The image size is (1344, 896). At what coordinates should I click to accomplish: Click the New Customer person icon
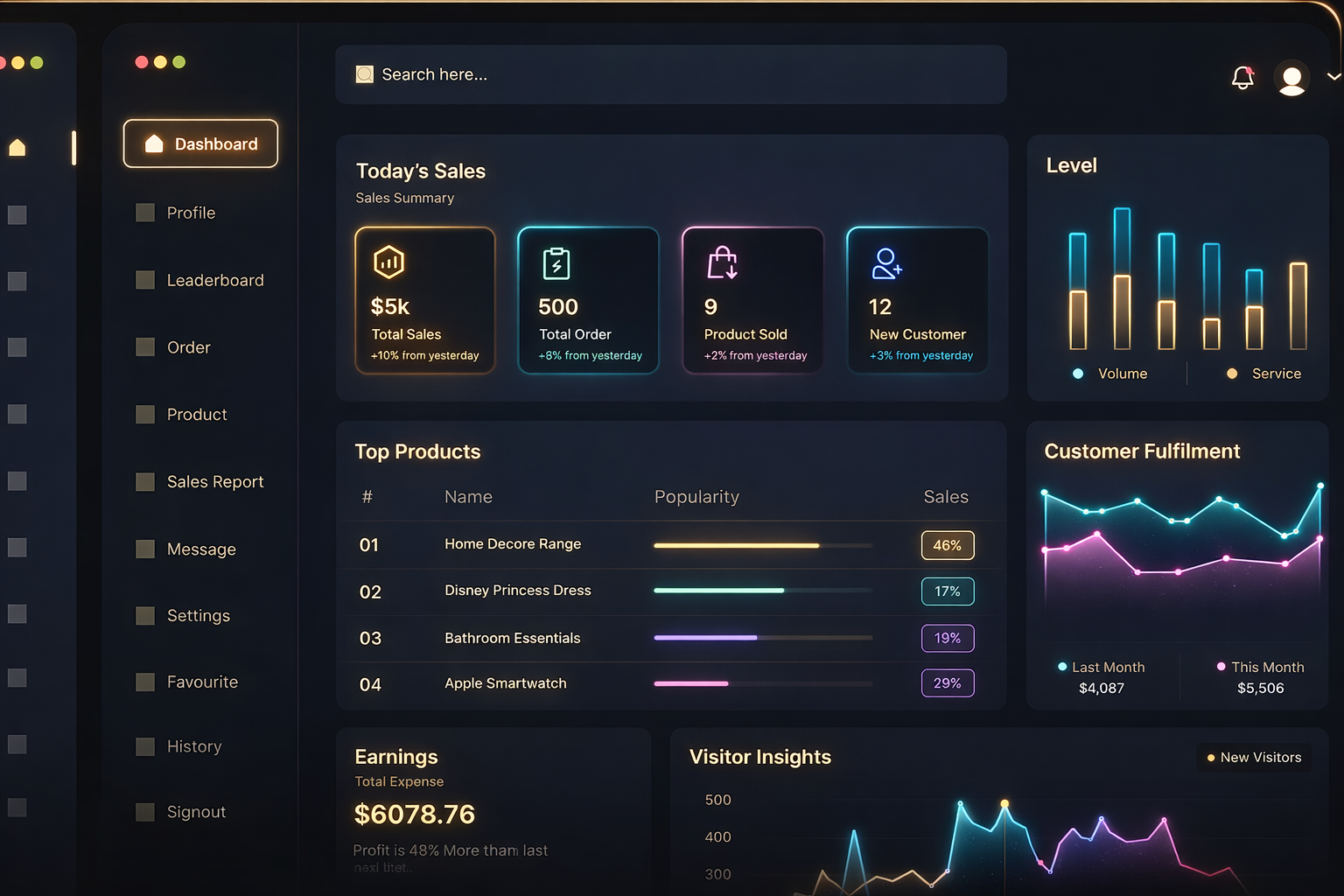click(x=886, y=262)
